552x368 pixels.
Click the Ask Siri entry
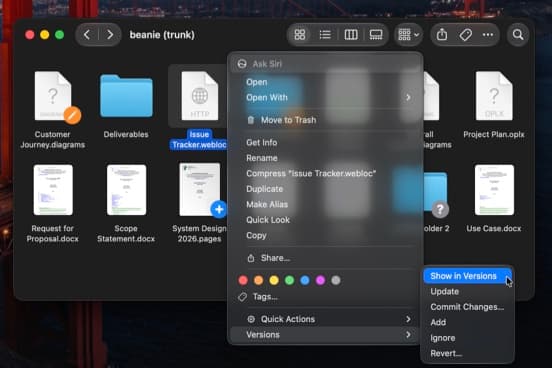coord(326,64)
